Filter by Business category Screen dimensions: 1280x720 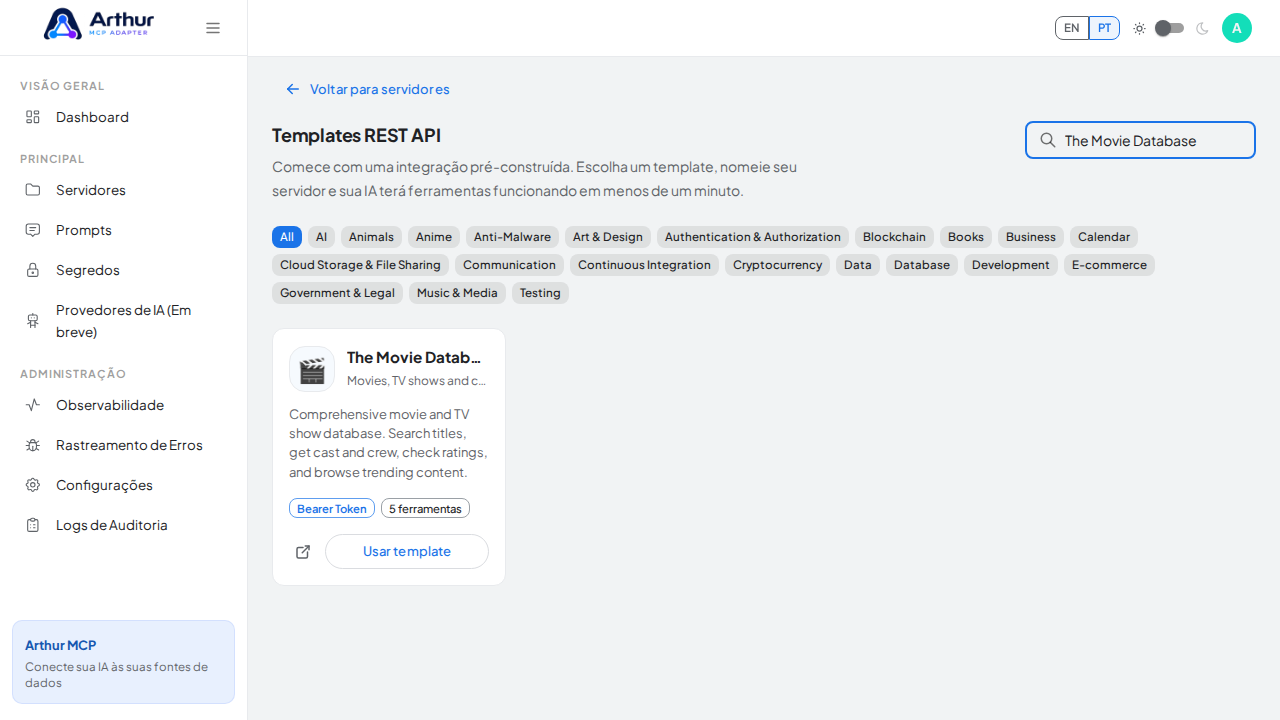click(1031, 237)
